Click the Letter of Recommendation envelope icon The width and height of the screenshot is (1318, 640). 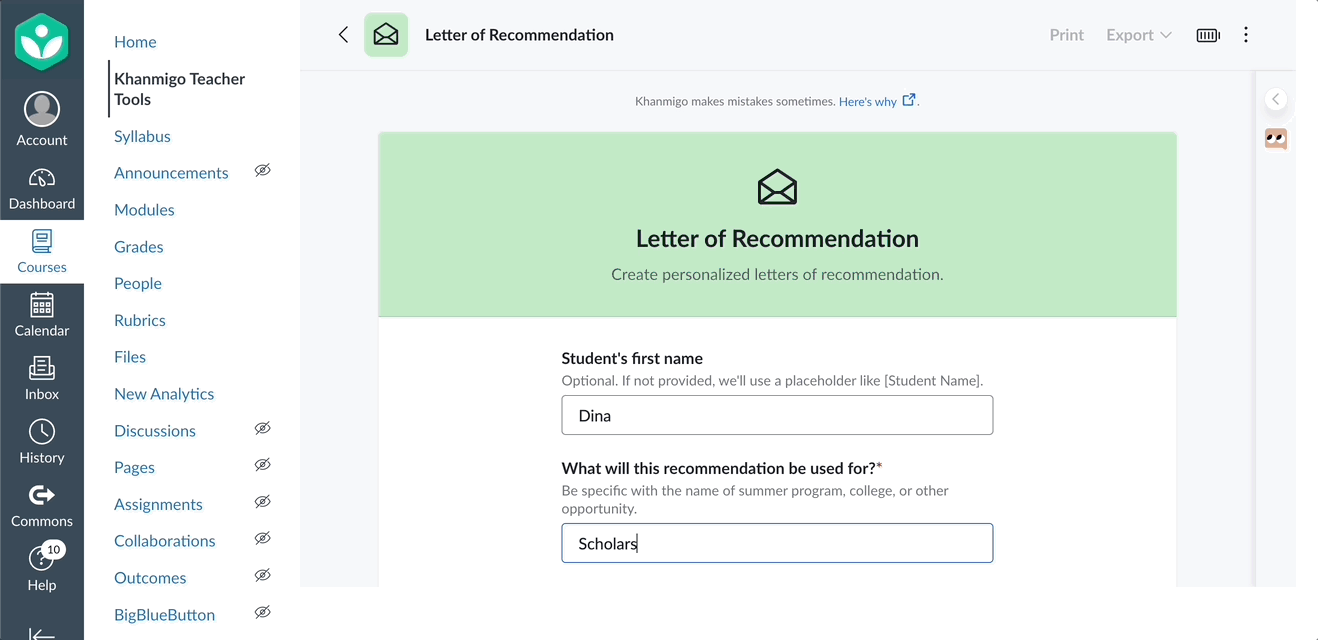point(386,33)
